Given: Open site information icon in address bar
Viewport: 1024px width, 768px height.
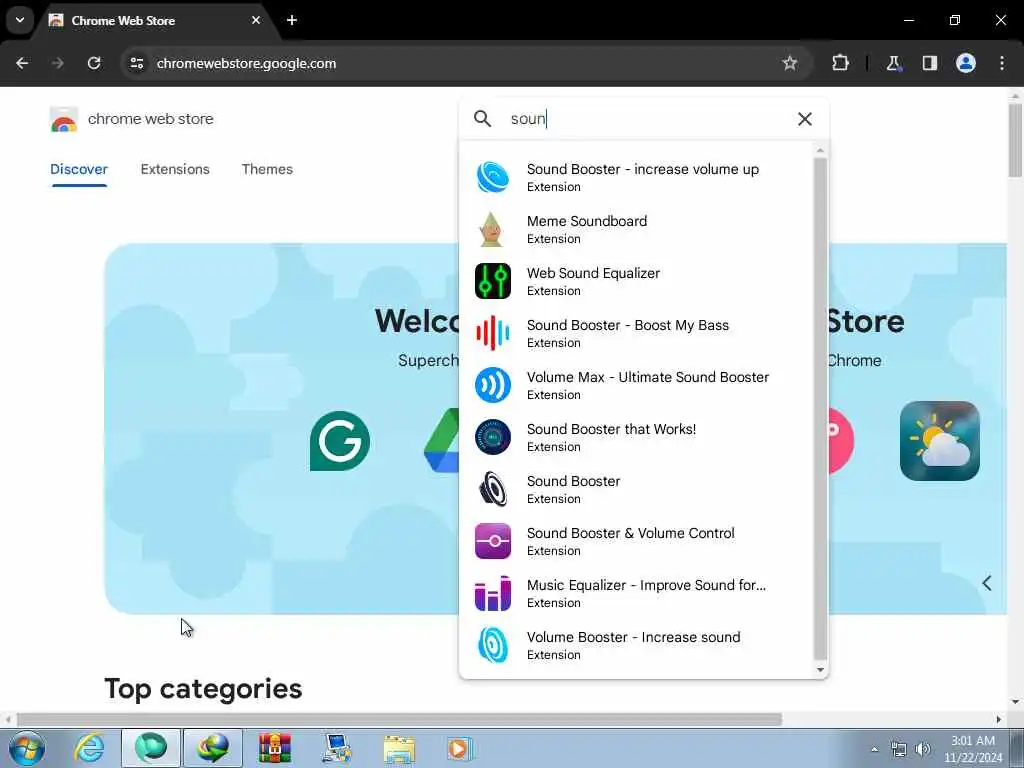Looking at the screenshot, I should 136,63.
